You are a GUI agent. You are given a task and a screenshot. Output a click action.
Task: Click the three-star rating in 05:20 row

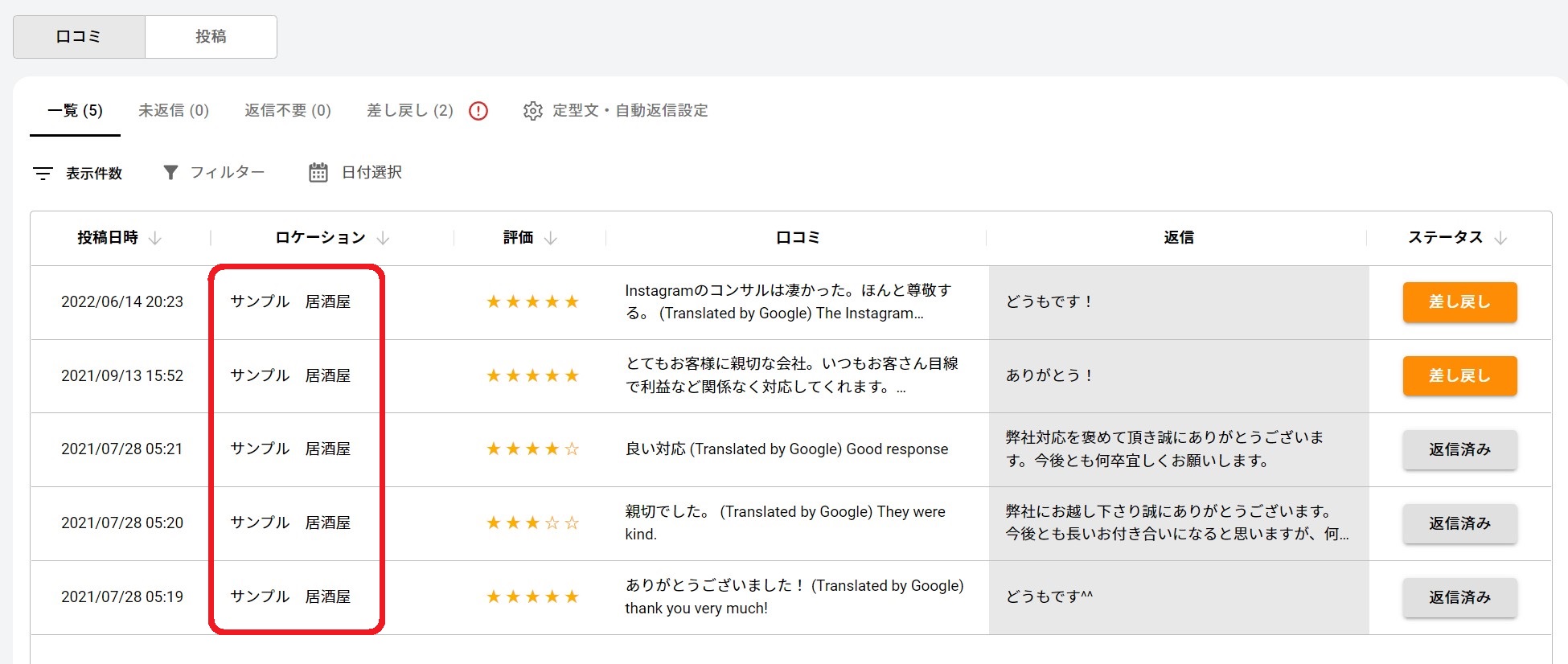(532, 523)
